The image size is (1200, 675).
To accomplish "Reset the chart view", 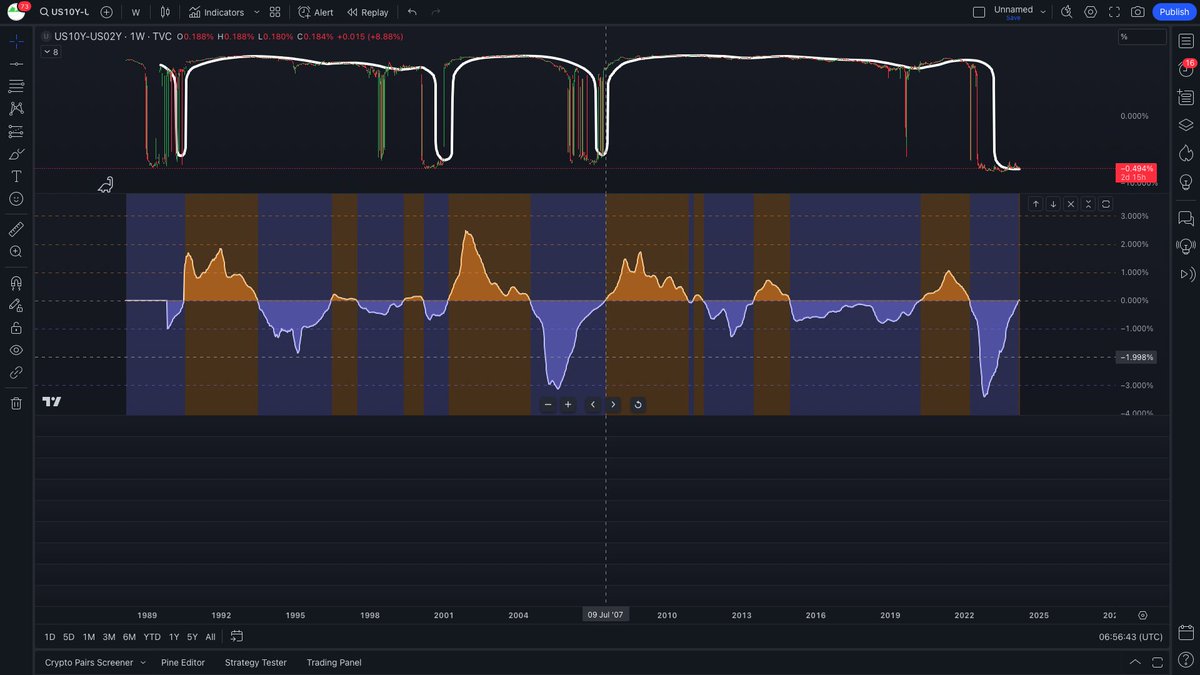I will [638, 405].
